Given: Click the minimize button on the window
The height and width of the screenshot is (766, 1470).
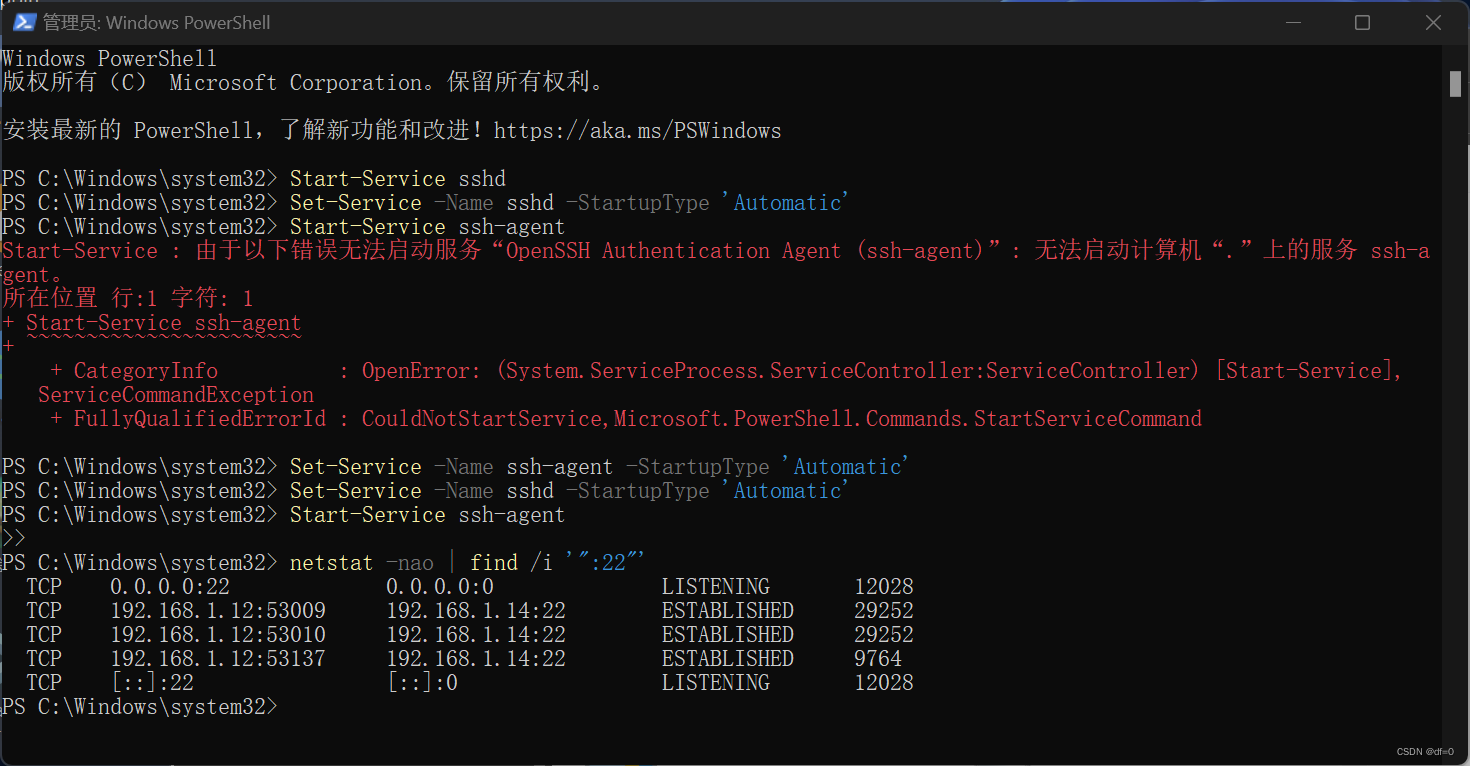Looking at the screenshot, I should click(x=1293, y=21).
